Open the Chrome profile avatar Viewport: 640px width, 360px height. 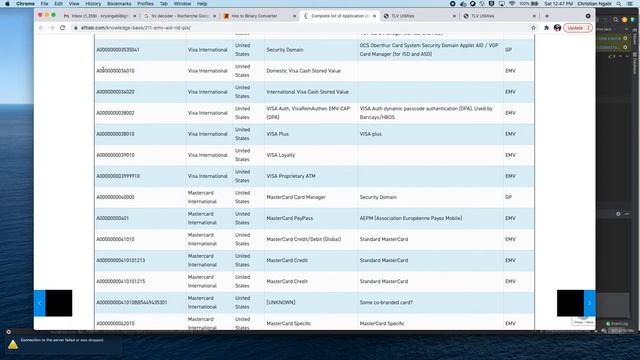click(557, 28)
